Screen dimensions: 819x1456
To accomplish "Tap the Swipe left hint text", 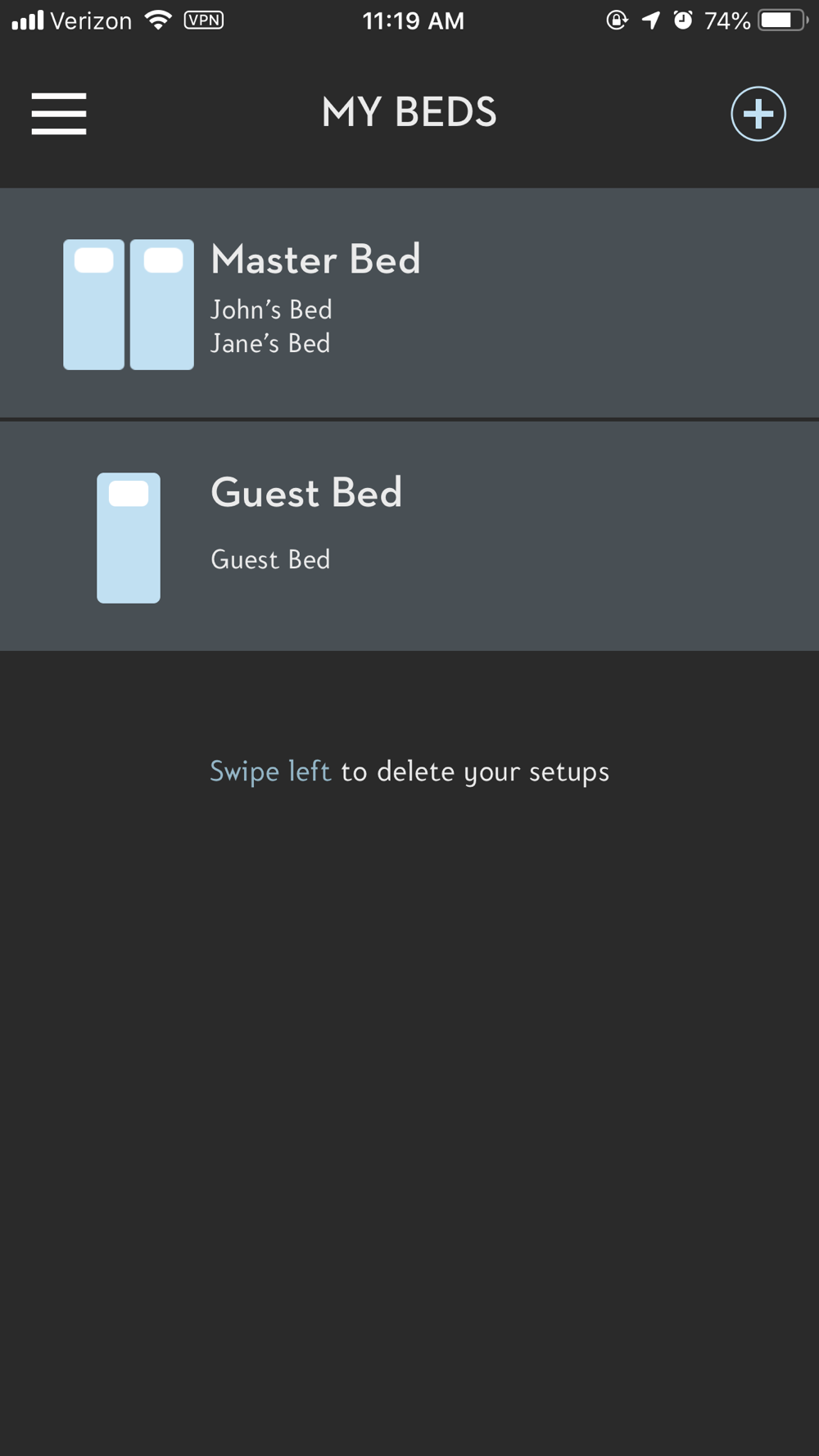I will coord(270,771).
